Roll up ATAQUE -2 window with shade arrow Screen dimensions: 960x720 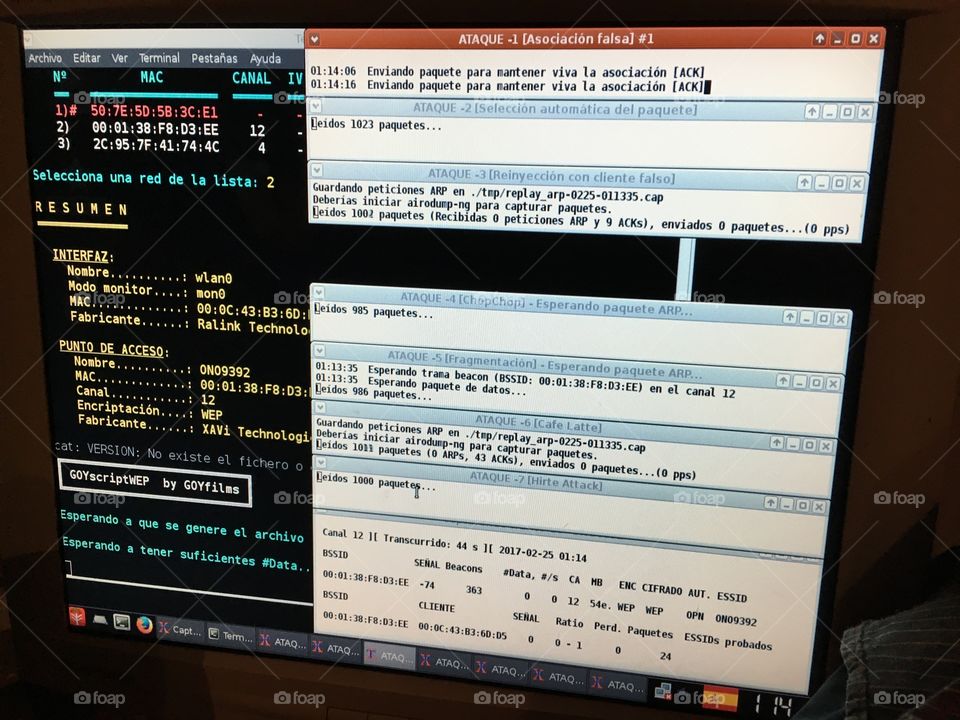pos(812,109)
